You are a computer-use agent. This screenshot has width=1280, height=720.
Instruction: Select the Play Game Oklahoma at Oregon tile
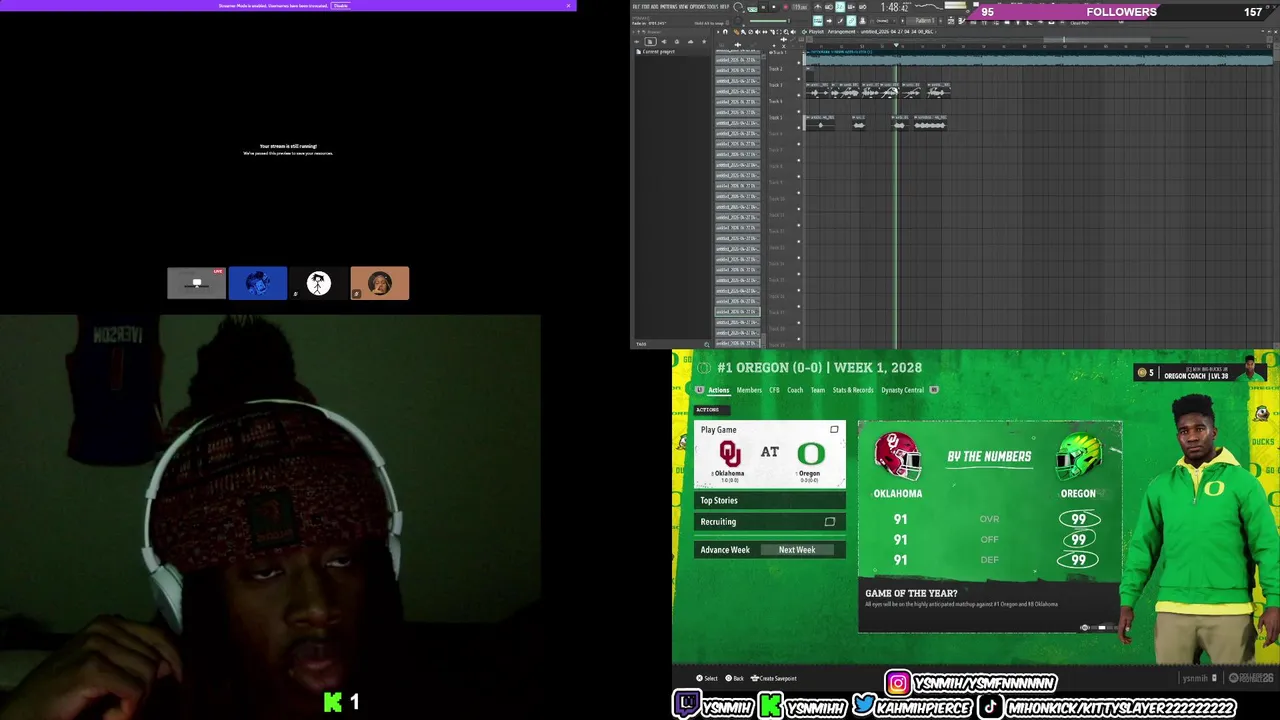coord(770,454)
